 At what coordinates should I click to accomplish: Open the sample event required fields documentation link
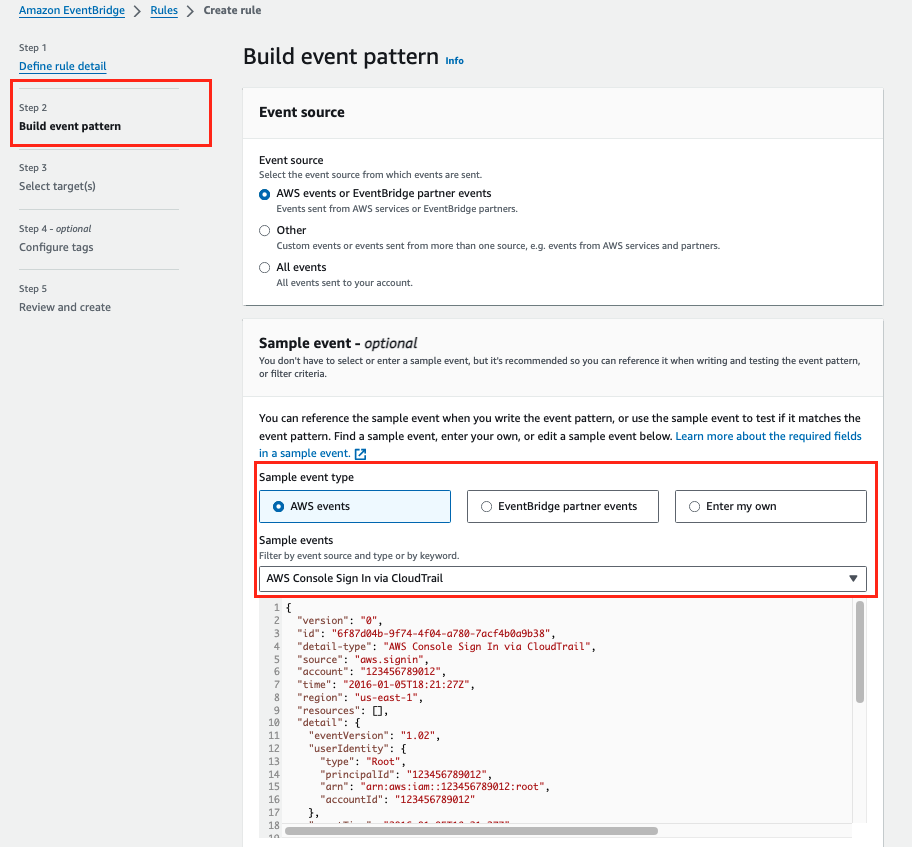click(x=769, y=436)
